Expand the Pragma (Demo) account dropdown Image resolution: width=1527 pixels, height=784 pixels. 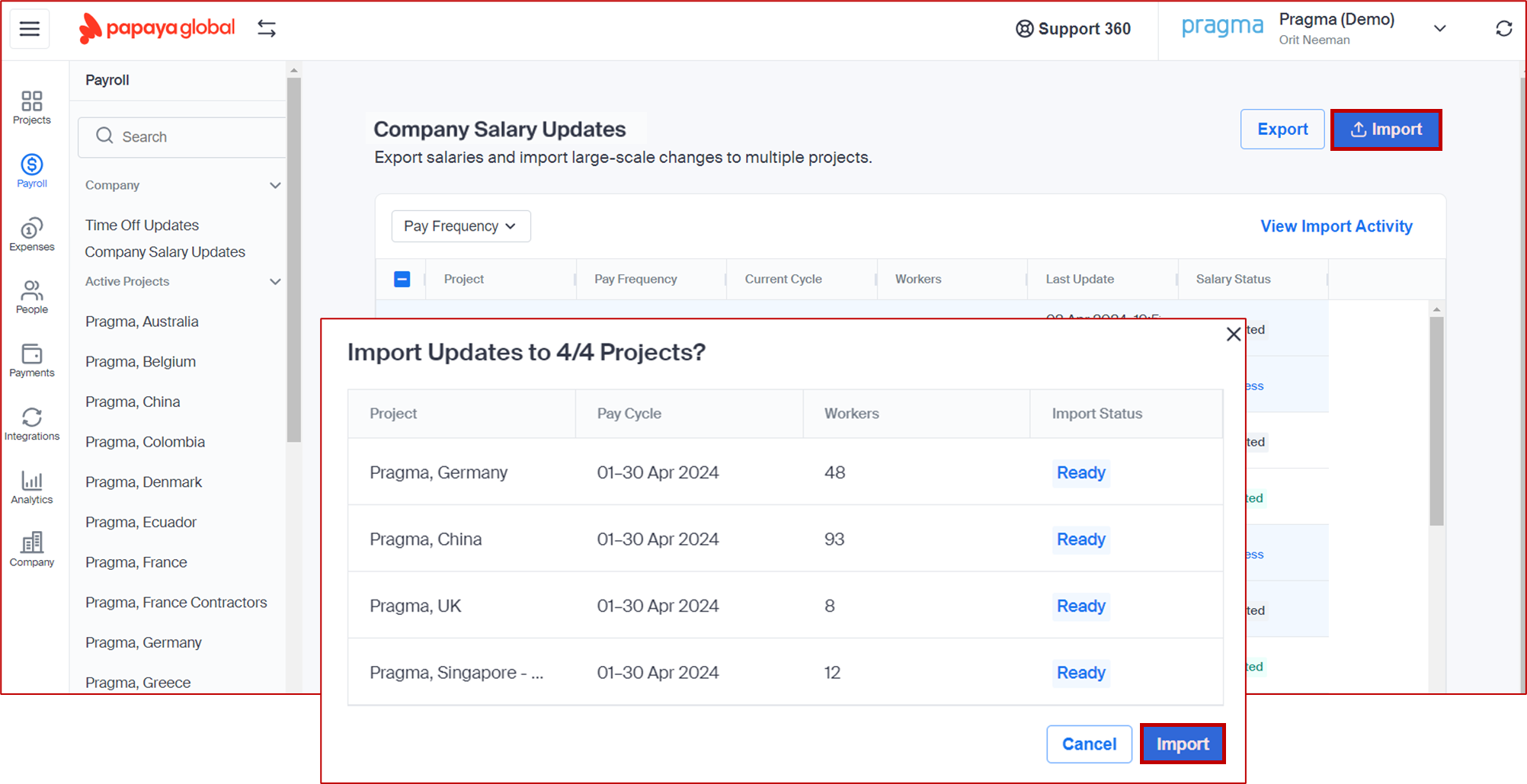(1439, 29)
